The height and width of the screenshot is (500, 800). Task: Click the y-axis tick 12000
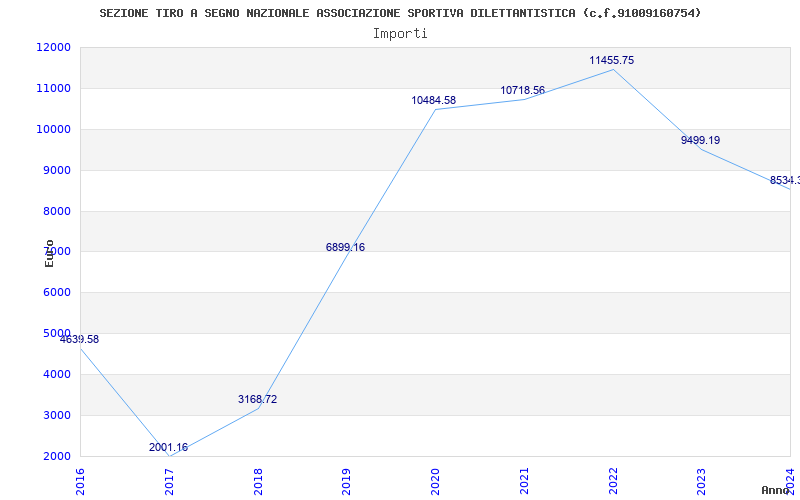[53, 47]
